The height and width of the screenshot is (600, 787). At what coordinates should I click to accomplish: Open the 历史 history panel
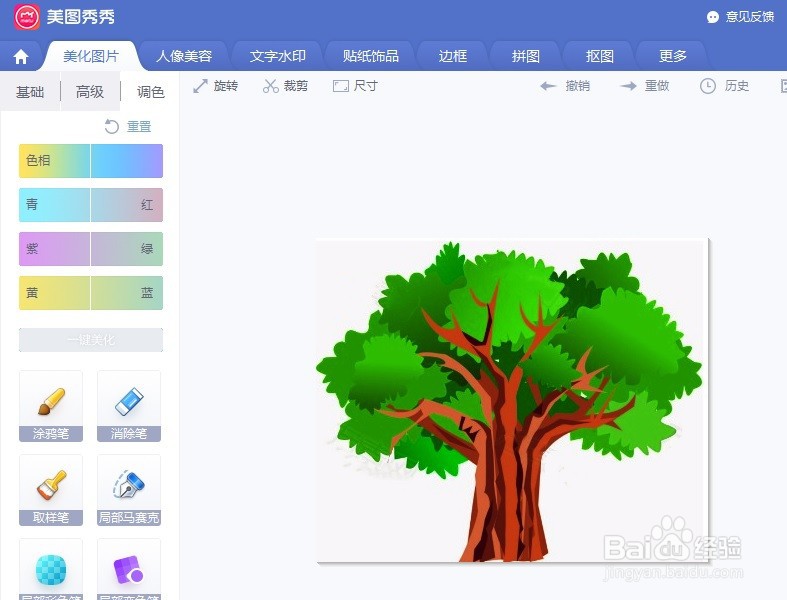pos(724,86)
